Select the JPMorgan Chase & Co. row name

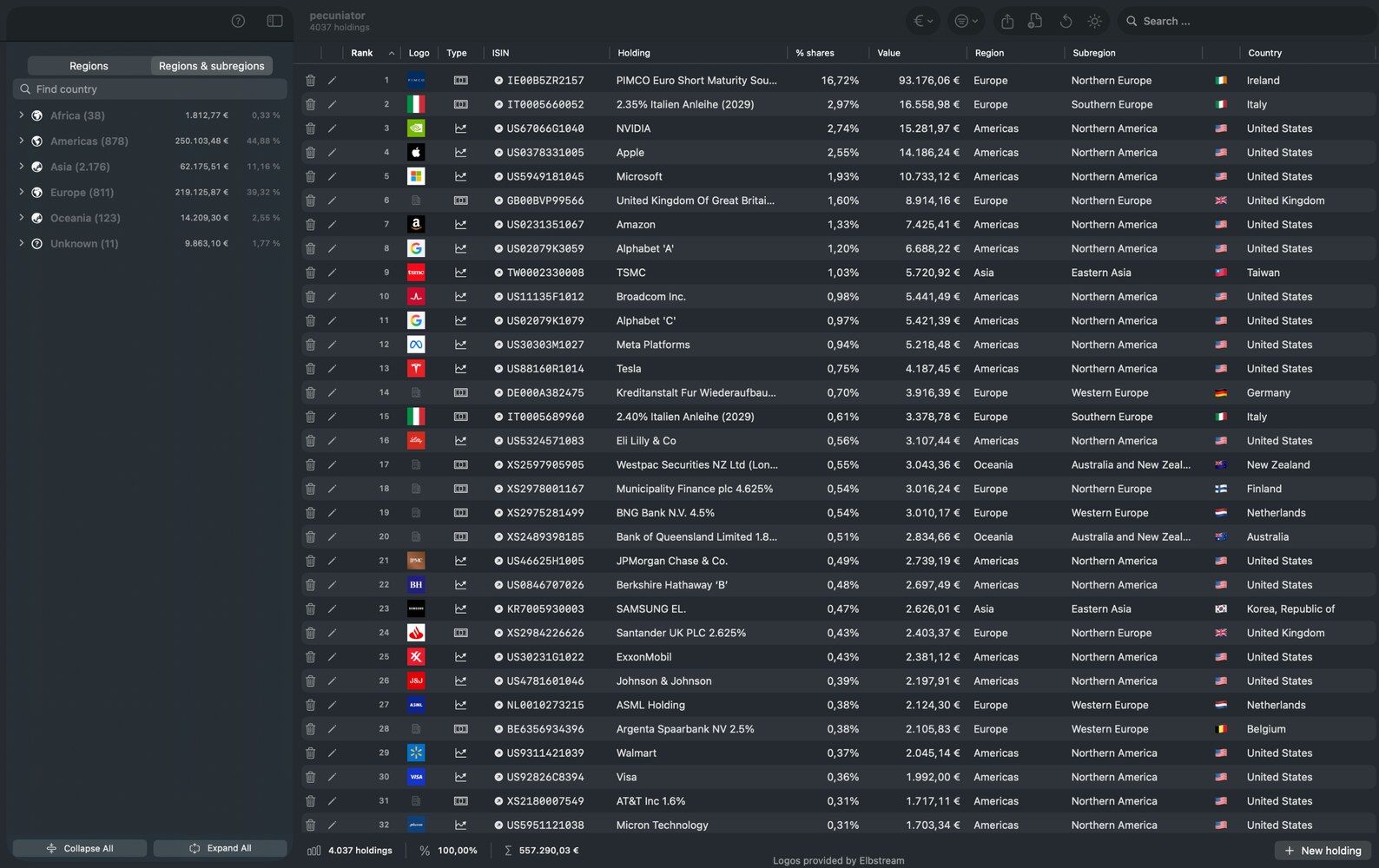coord(671,561)
